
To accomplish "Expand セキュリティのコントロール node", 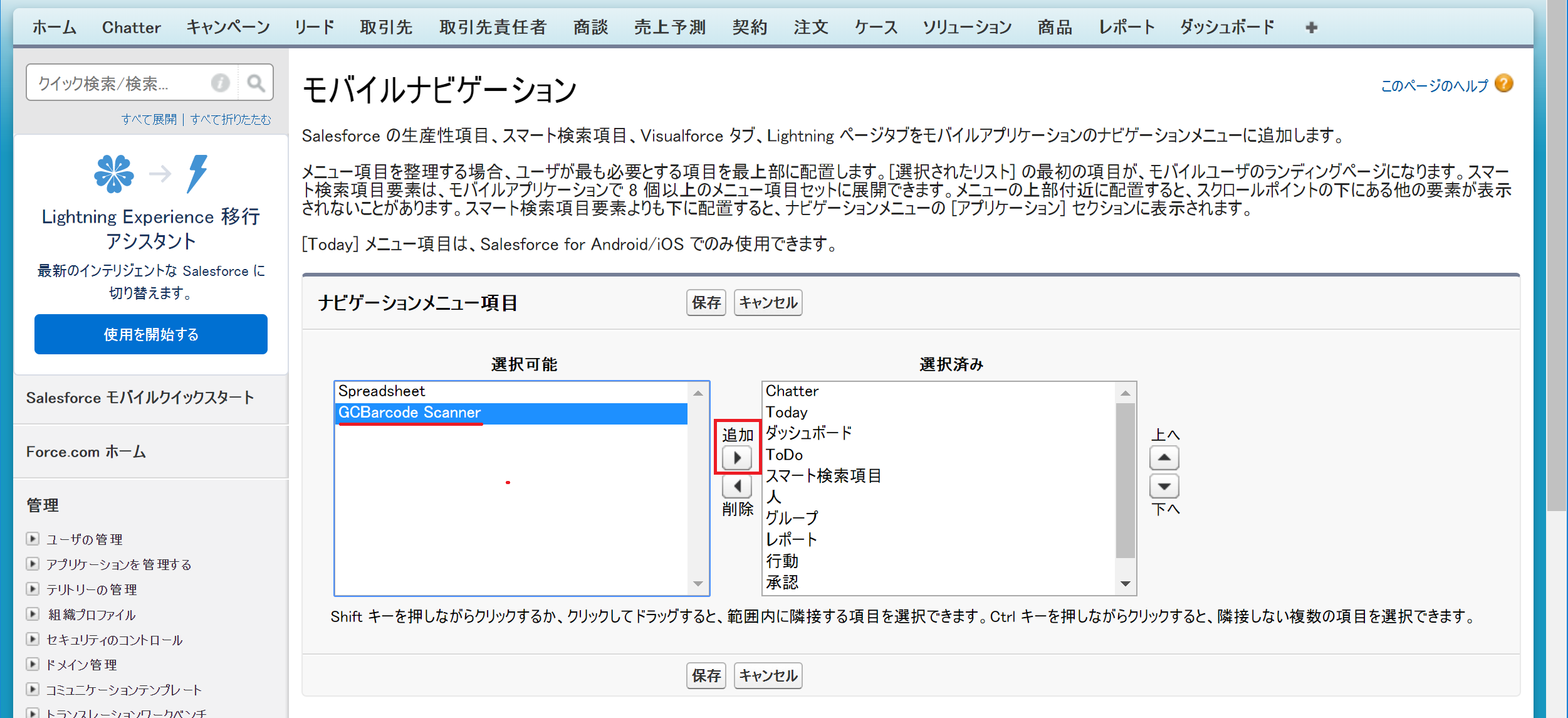I will point(33,639).
